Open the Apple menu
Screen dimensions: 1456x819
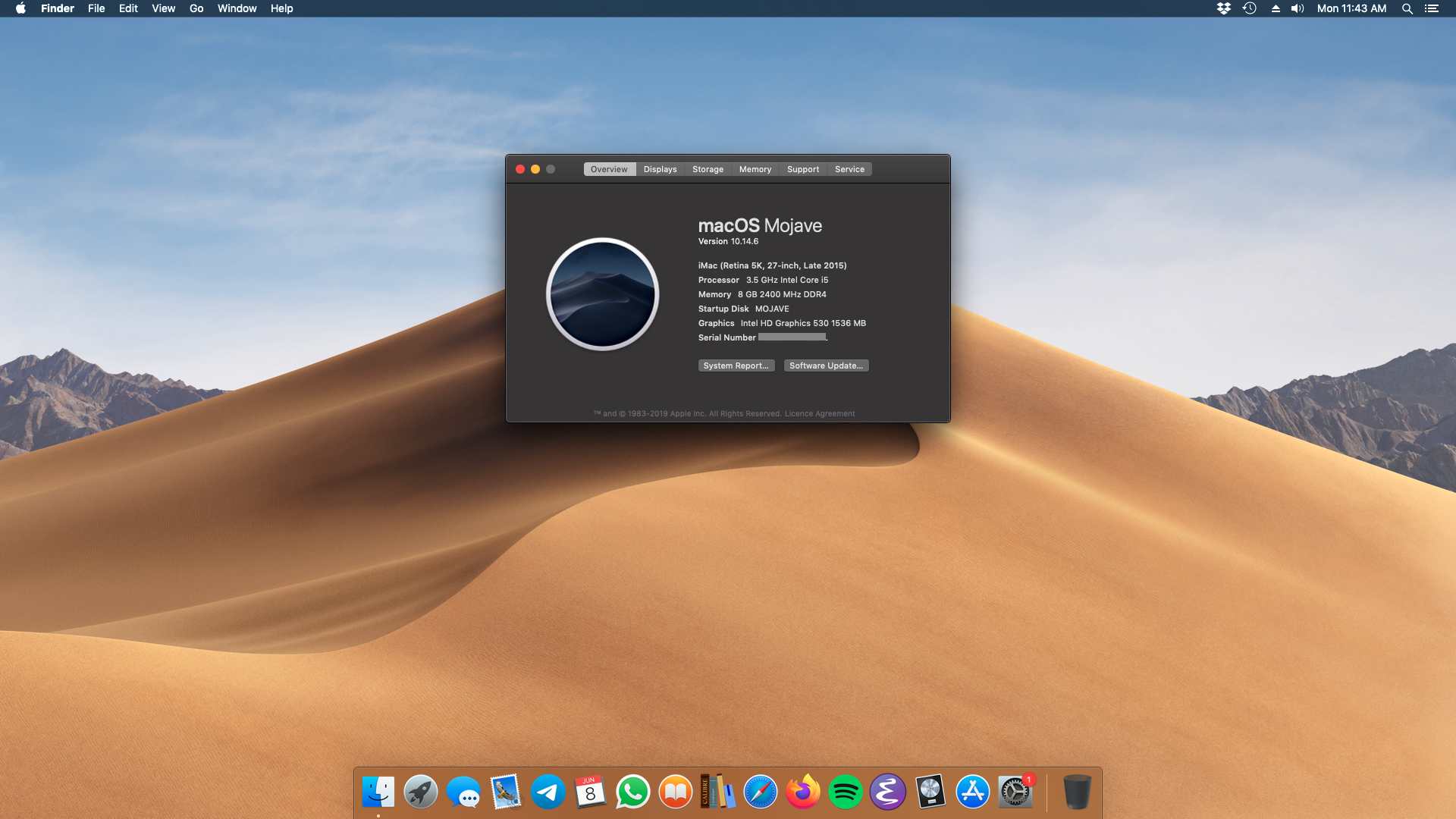click(x=20, y=8)
